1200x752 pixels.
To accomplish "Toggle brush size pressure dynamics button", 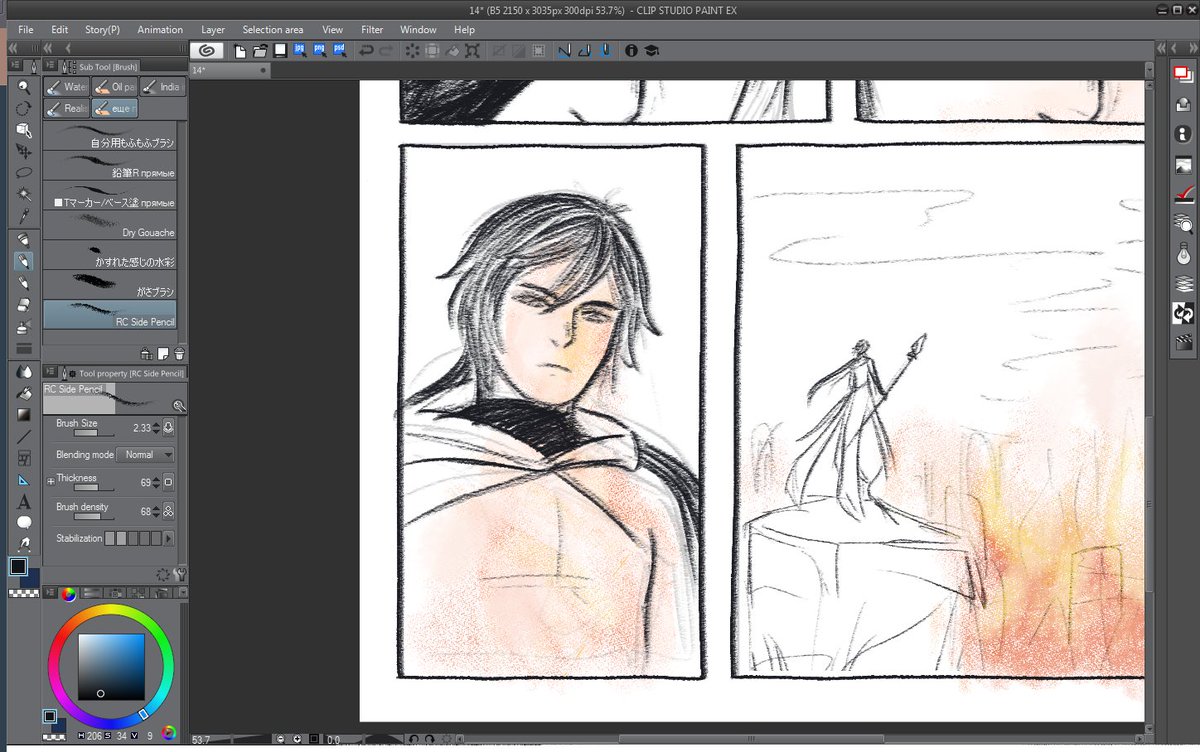I will click(168, 428).
